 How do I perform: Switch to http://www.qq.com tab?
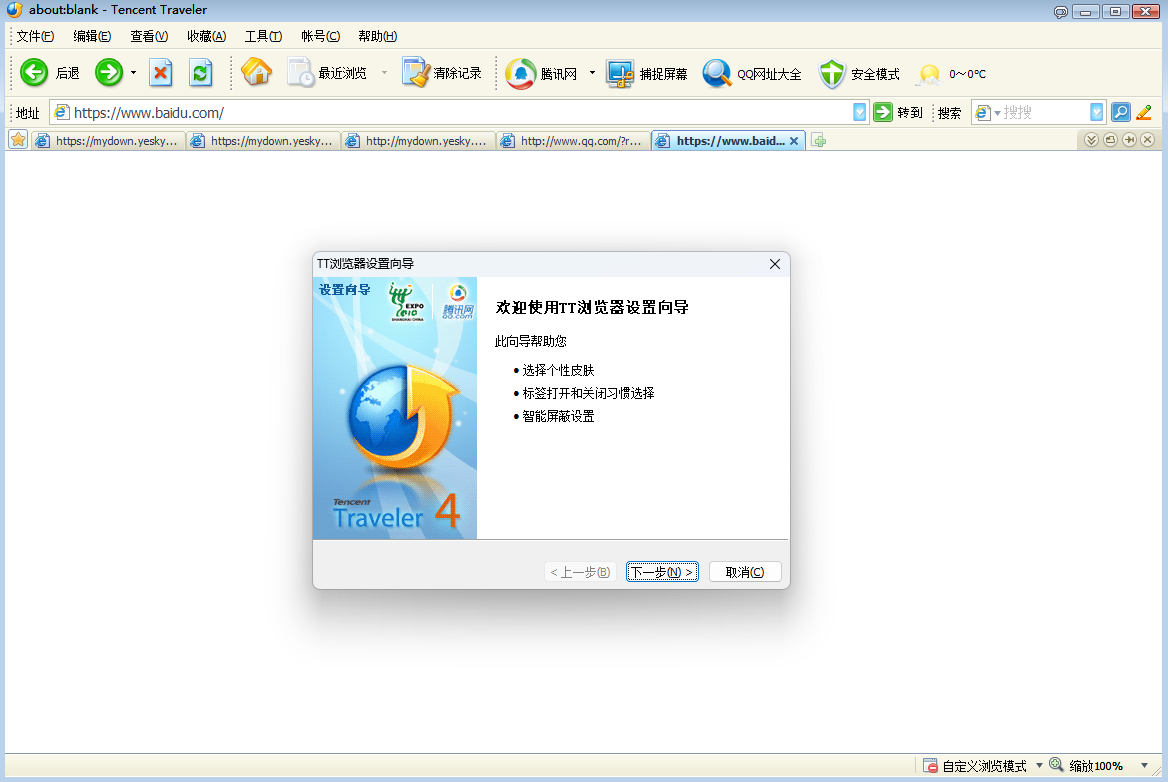tap(573, 141)
